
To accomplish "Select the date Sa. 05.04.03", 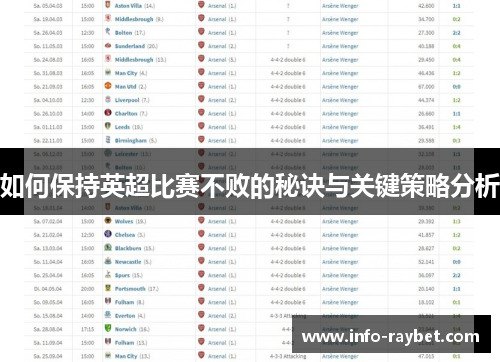I will pos(48,6).
